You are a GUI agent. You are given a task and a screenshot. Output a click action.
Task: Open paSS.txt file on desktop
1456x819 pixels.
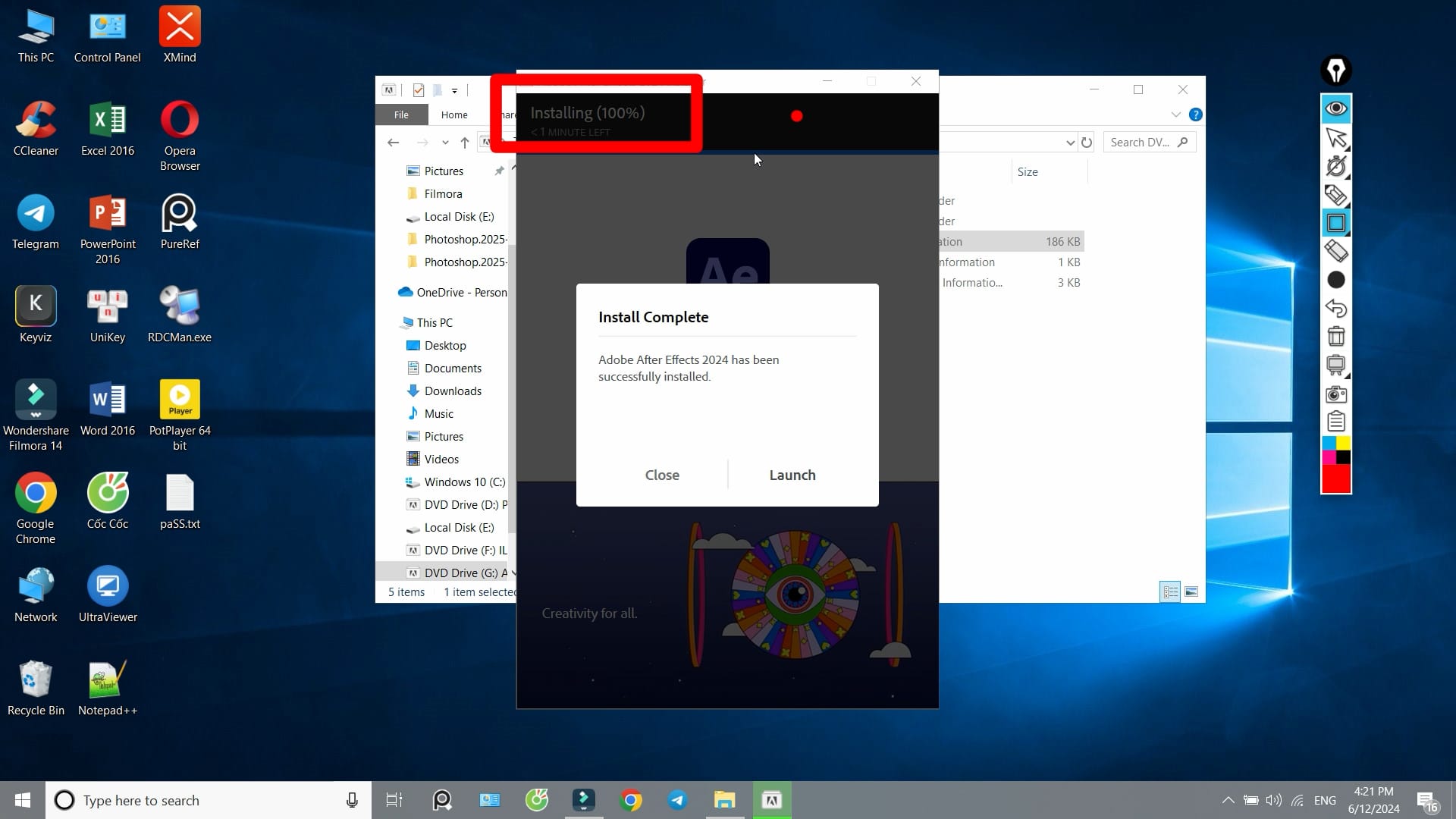(180, 501)
